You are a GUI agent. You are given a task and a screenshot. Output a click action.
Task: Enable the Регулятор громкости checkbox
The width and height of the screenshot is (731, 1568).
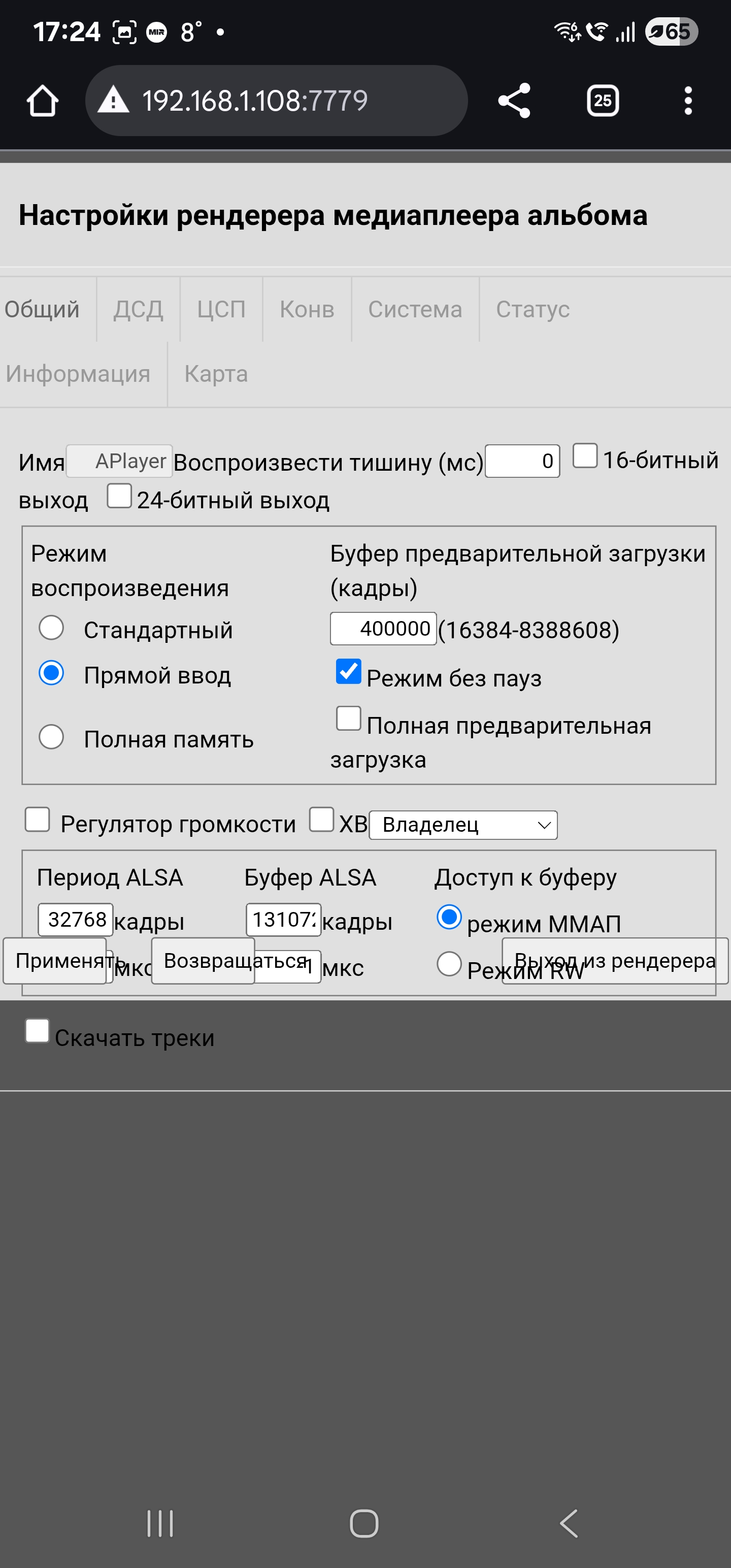point(38,820)
